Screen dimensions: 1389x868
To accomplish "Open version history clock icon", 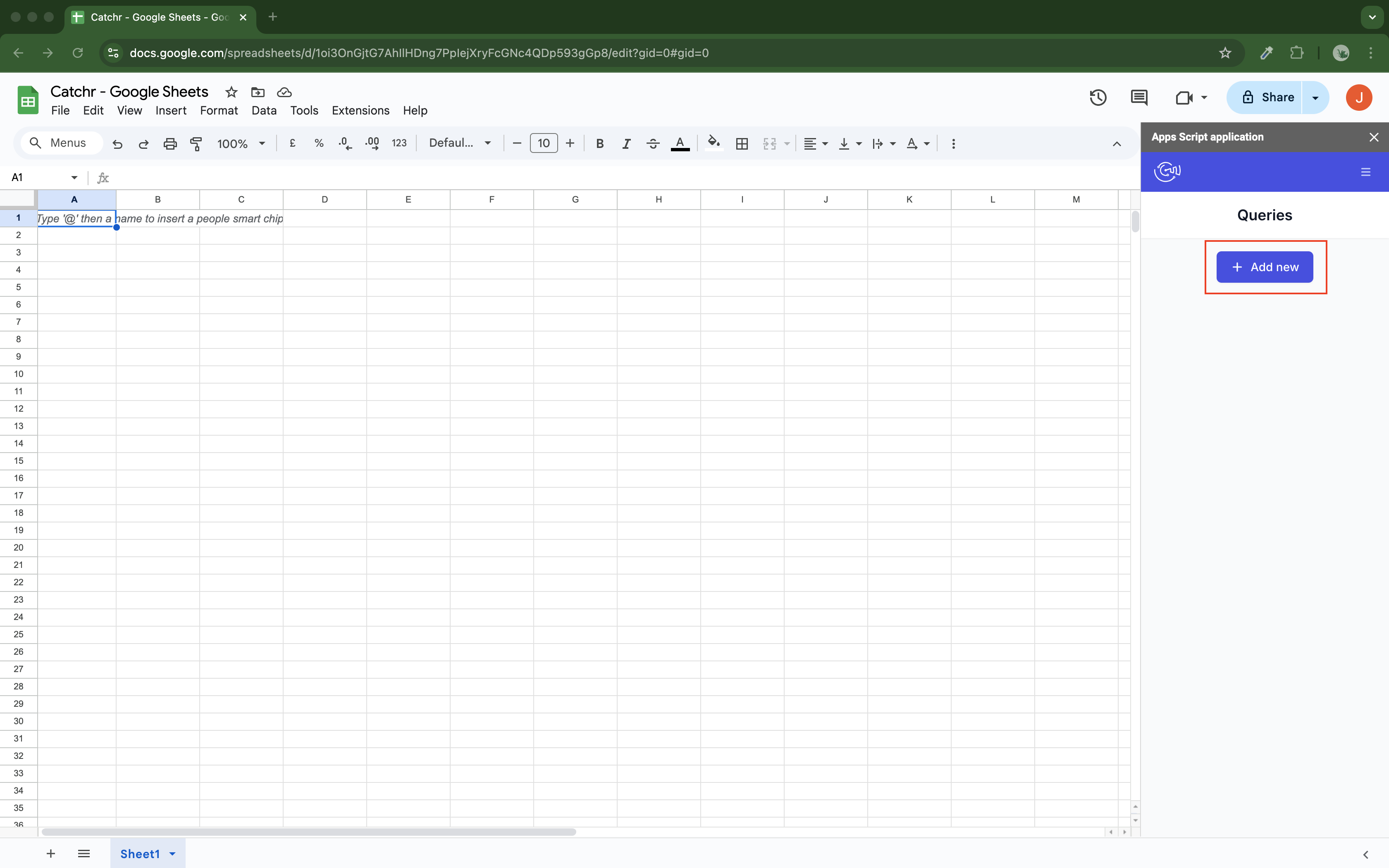I will pos(1098,98).
